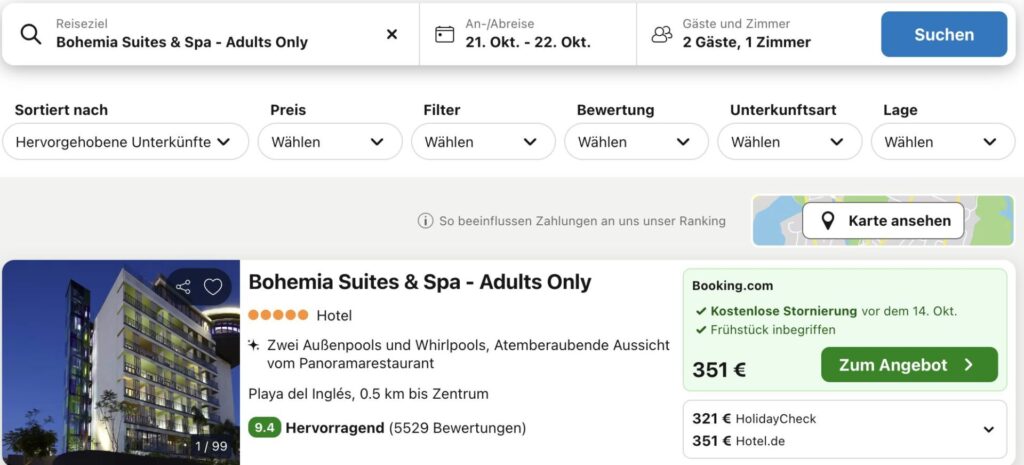This screenshot has height=465, width=1024.
Task: Expand more price offers chevron
Action: click(x=989, y=430)
